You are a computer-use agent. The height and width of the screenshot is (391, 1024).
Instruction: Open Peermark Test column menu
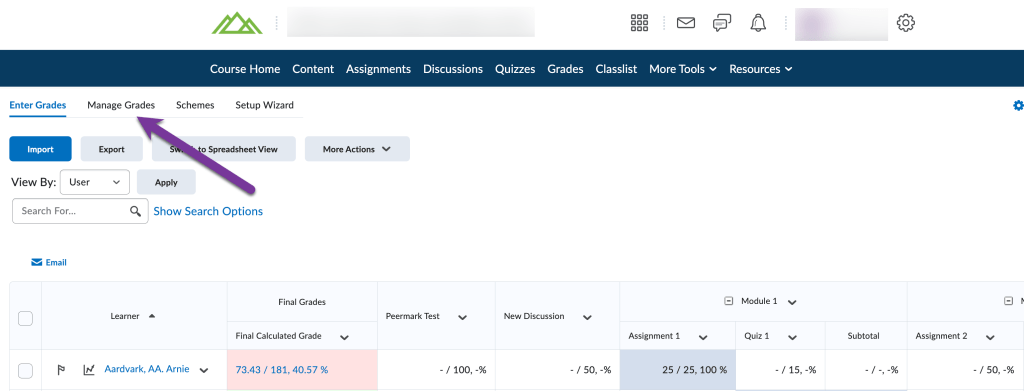pyautogui.click(x=462, y=317)
